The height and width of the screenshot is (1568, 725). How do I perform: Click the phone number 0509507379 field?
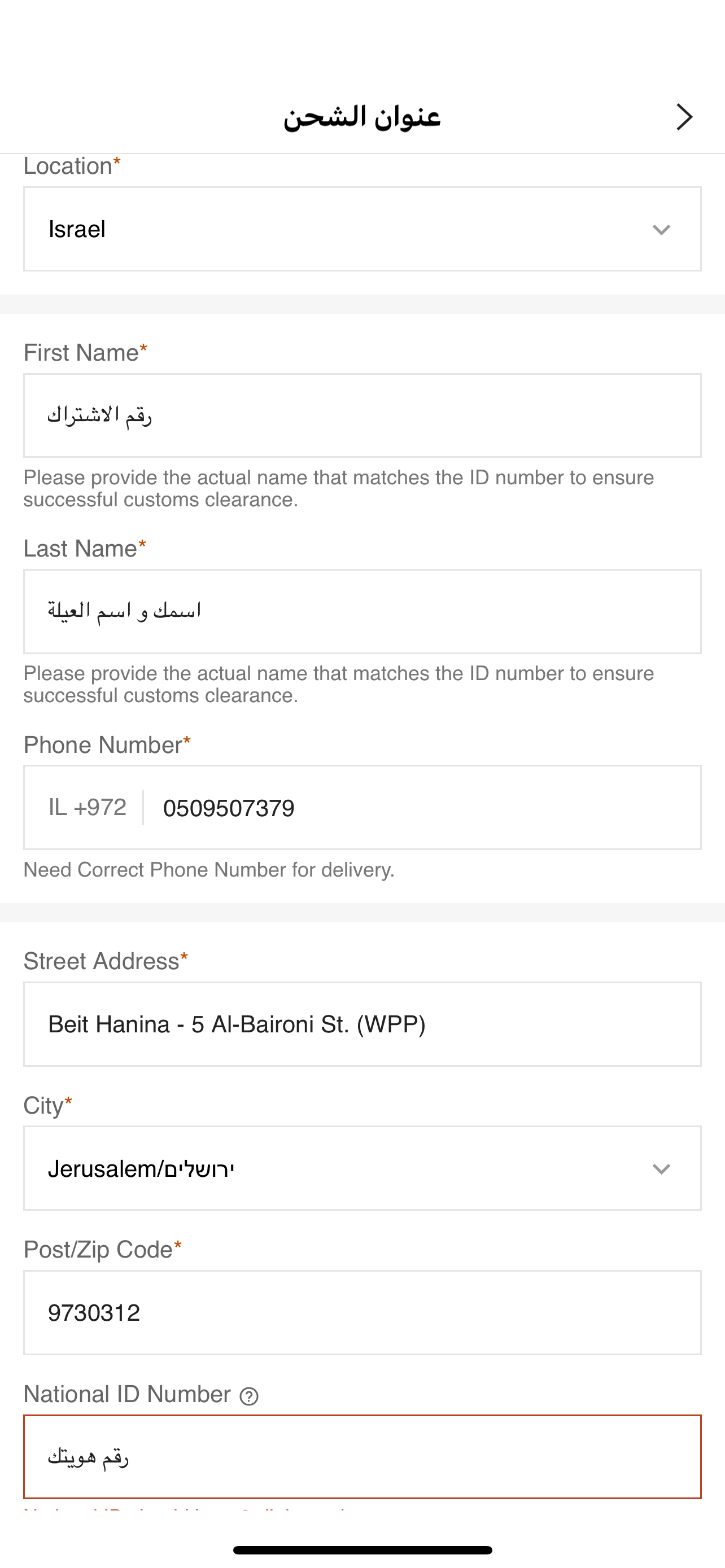(420, 808)
